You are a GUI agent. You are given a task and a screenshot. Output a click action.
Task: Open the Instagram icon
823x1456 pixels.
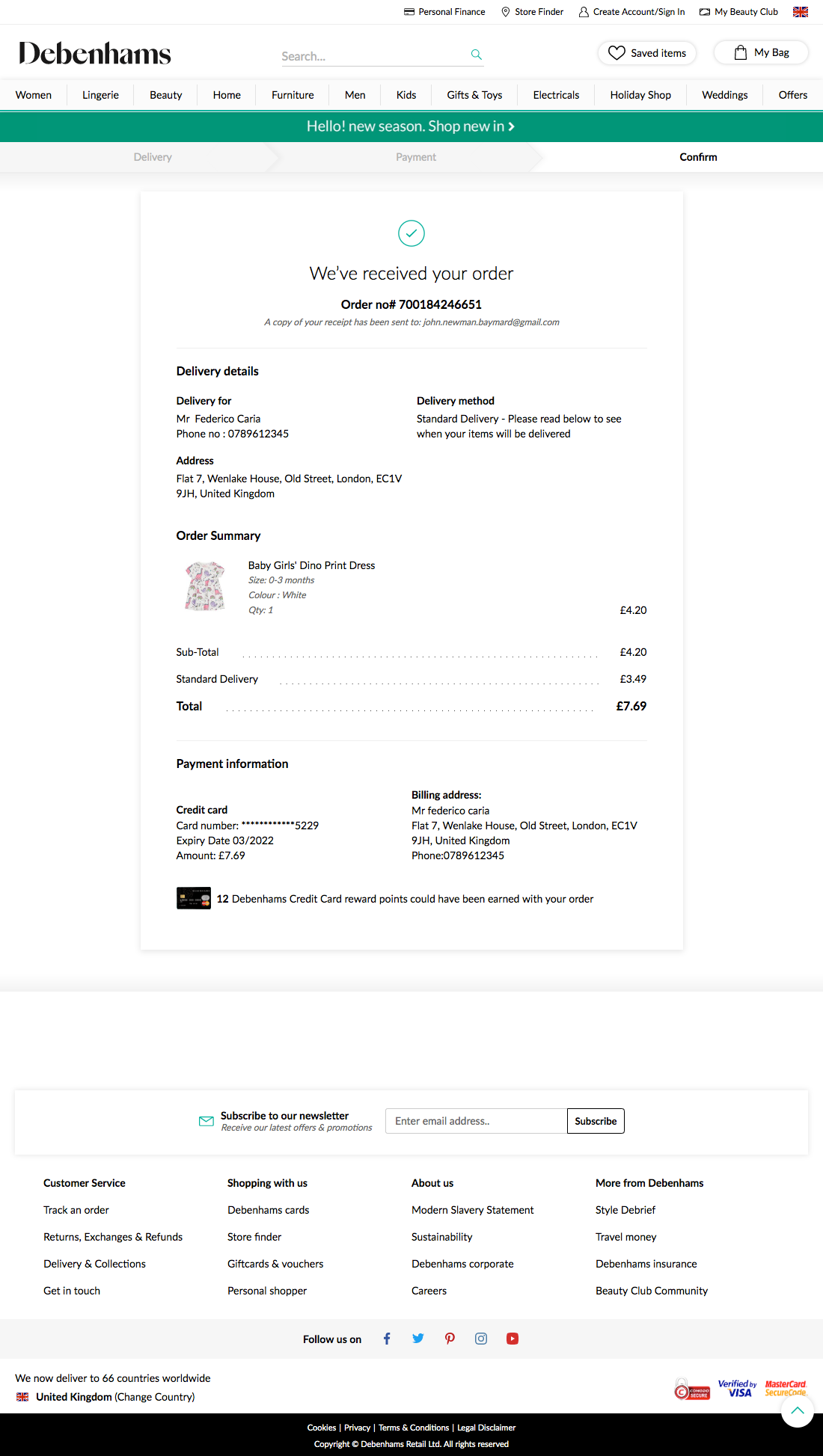(480, 1339)
